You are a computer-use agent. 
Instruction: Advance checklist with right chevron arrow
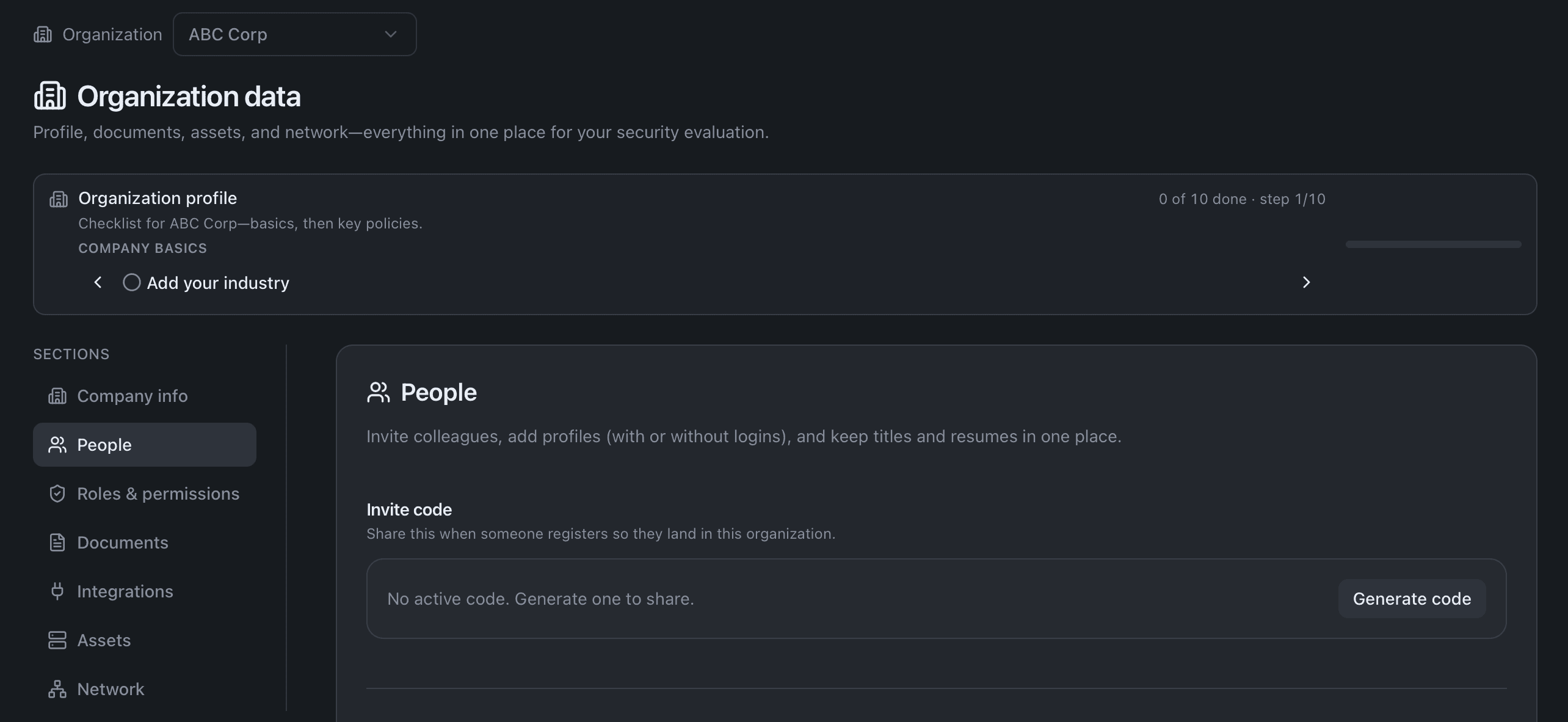[x=1306, y=282]
